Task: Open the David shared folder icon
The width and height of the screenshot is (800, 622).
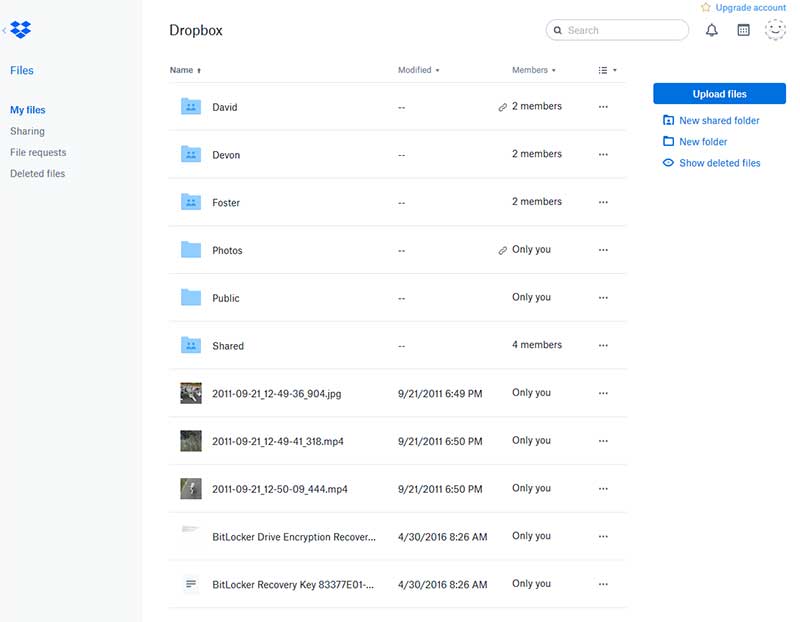Action: [191, 107]
